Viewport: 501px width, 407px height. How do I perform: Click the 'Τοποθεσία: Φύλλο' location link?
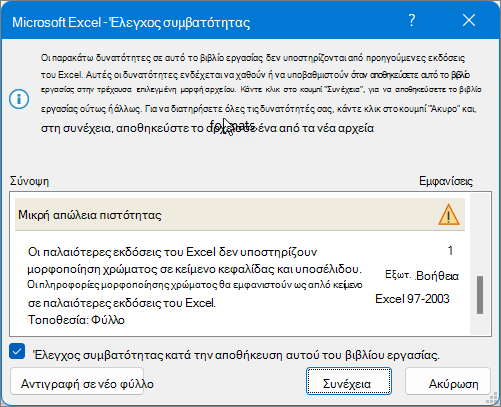76,320
